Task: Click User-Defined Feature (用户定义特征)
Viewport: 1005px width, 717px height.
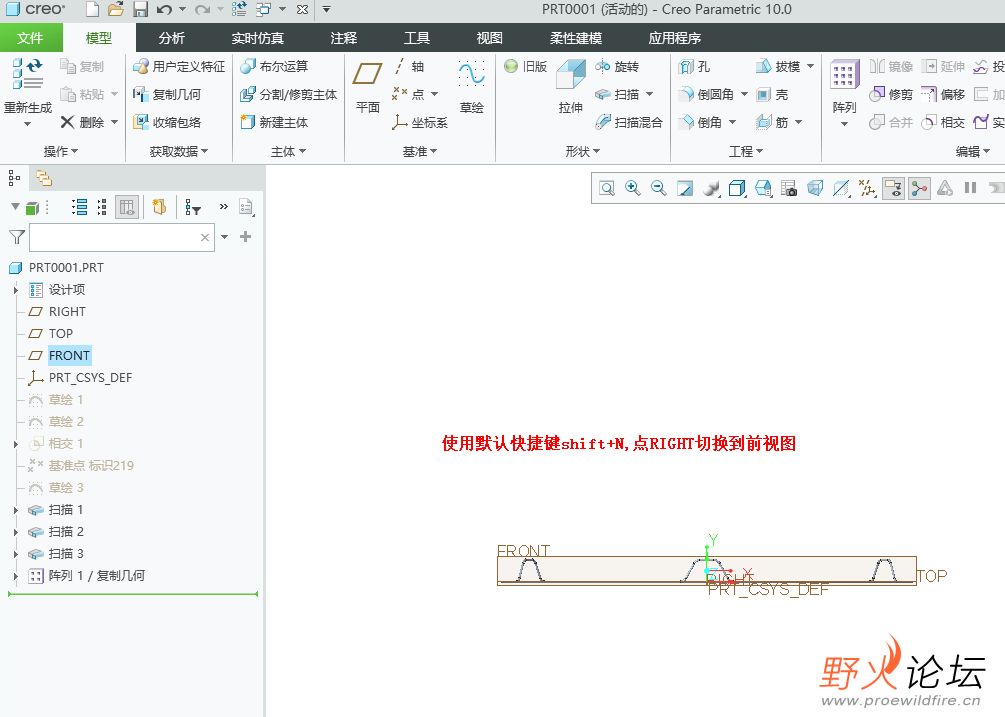Action: (179, 67)
